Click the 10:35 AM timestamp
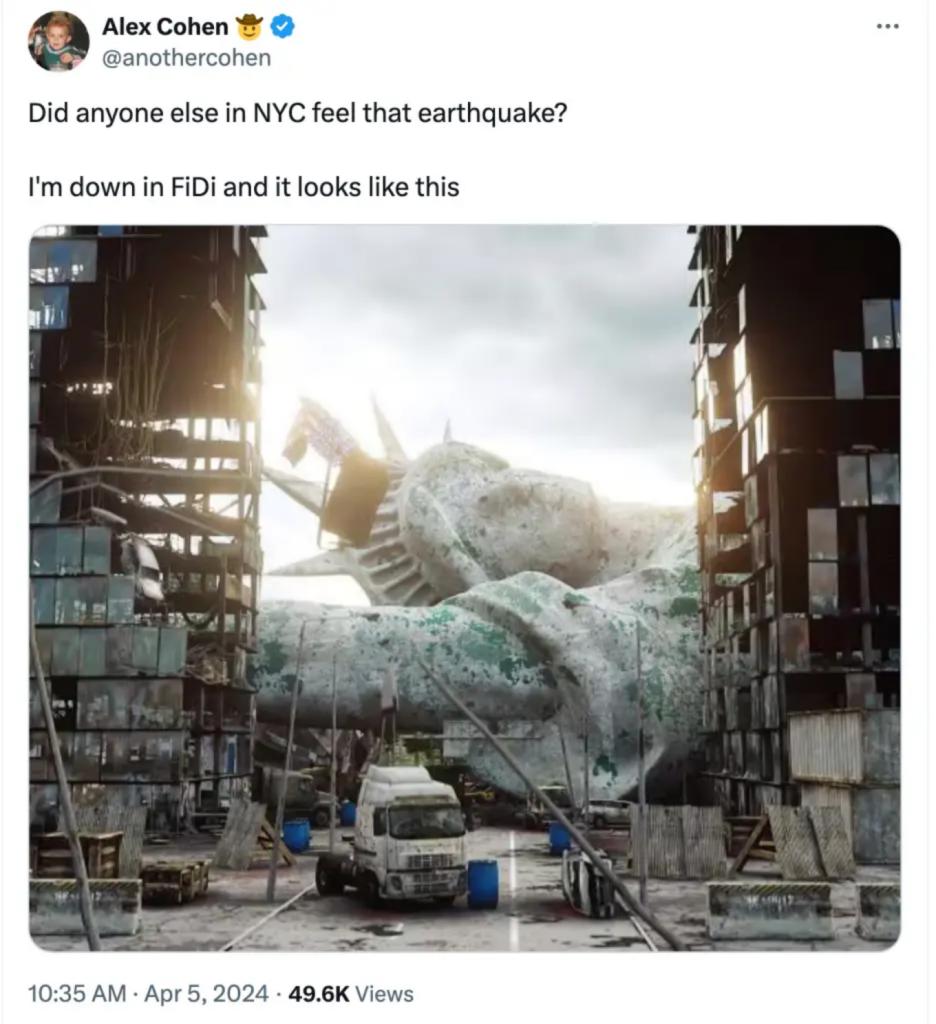The image size is (936, 1024). 78,993
